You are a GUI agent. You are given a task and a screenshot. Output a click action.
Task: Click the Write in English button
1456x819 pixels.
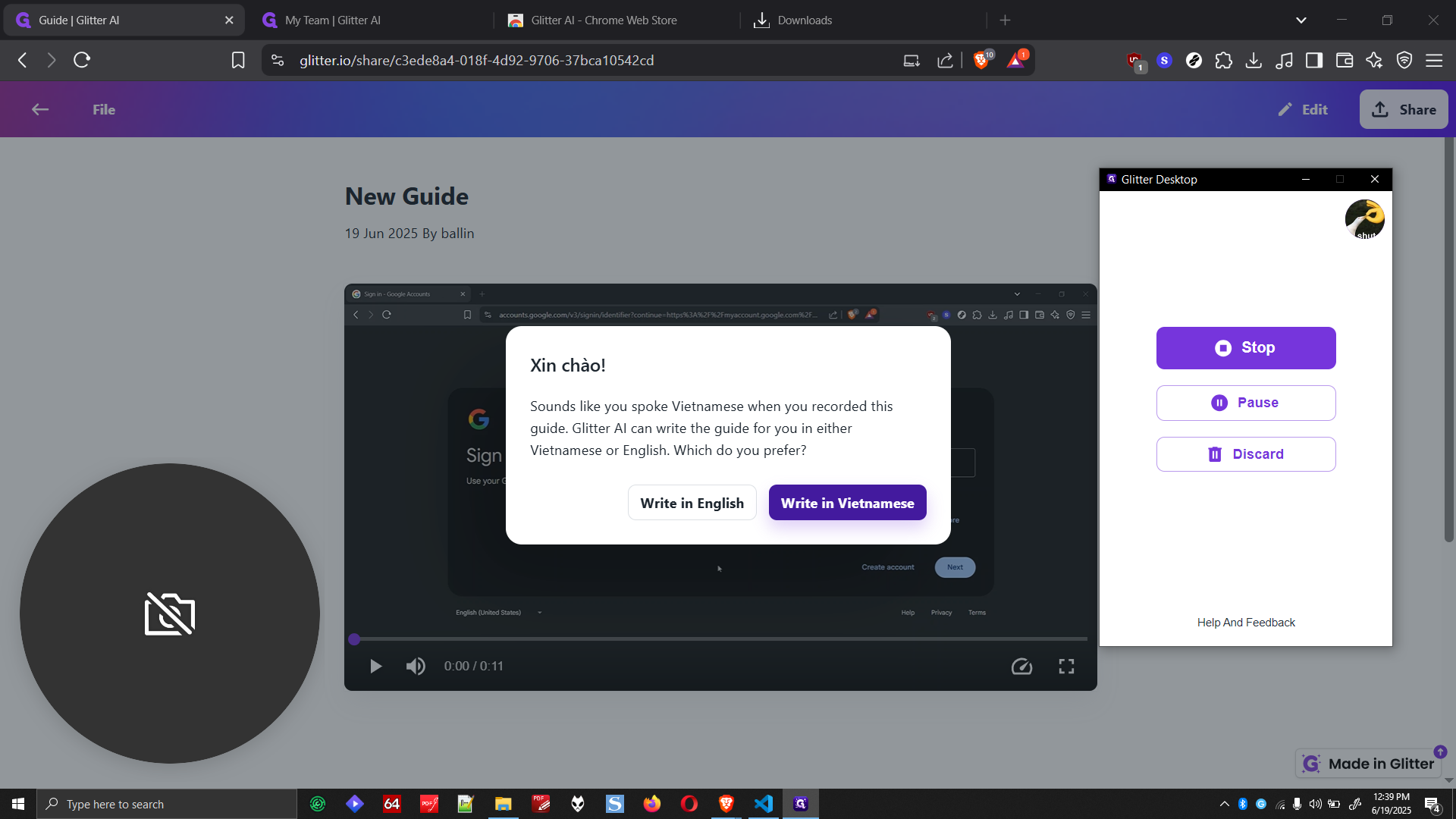pyautogui.click(x=692, y=503)
